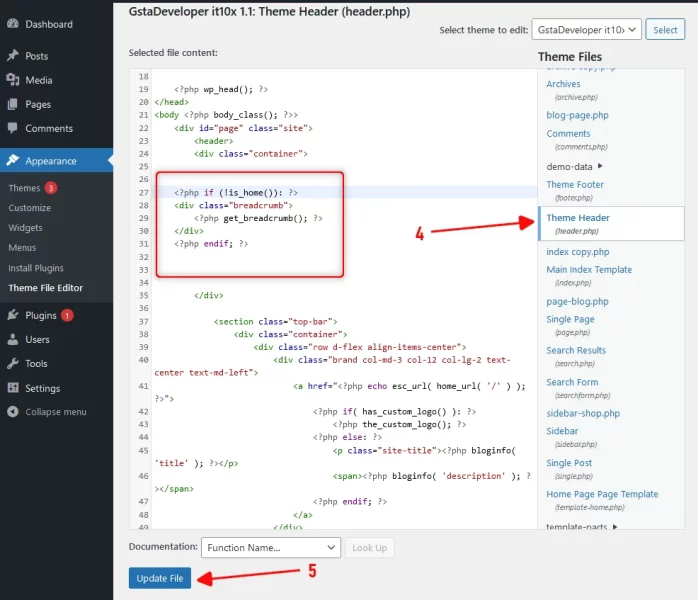Screen dimensions: 698x600
Task: Open Search Results file
Action: pos(576,350)
